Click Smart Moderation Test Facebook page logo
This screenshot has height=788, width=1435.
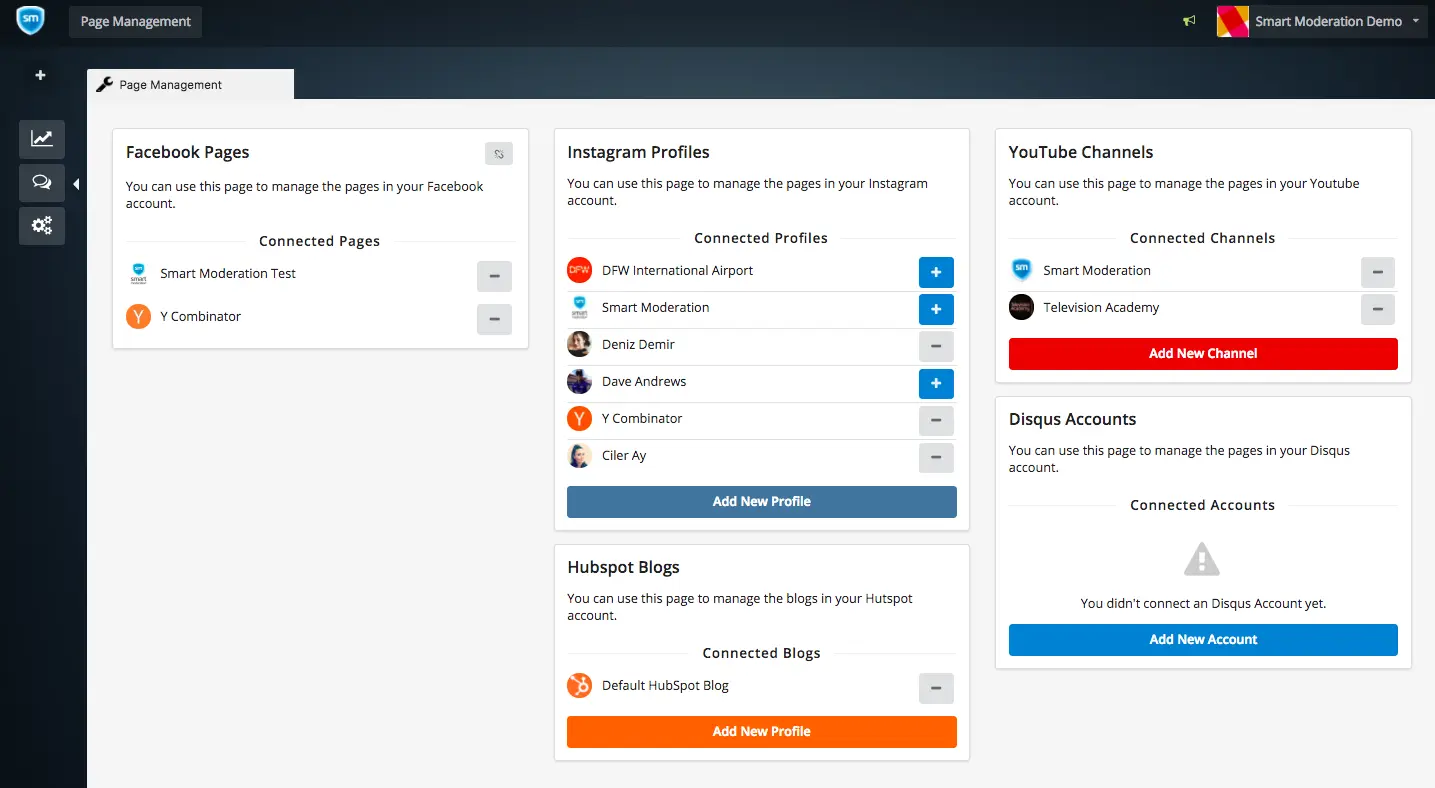[139, 273]
